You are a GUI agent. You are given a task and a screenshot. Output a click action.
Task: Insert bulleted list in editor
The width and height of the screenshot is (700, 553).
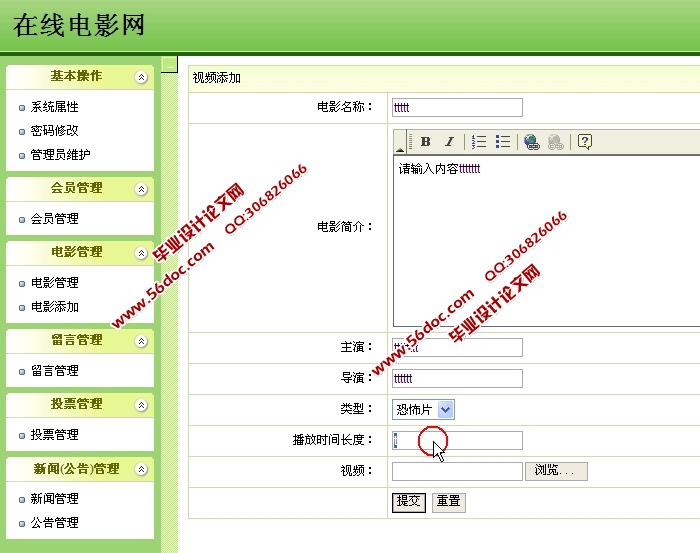pos(504,142)
